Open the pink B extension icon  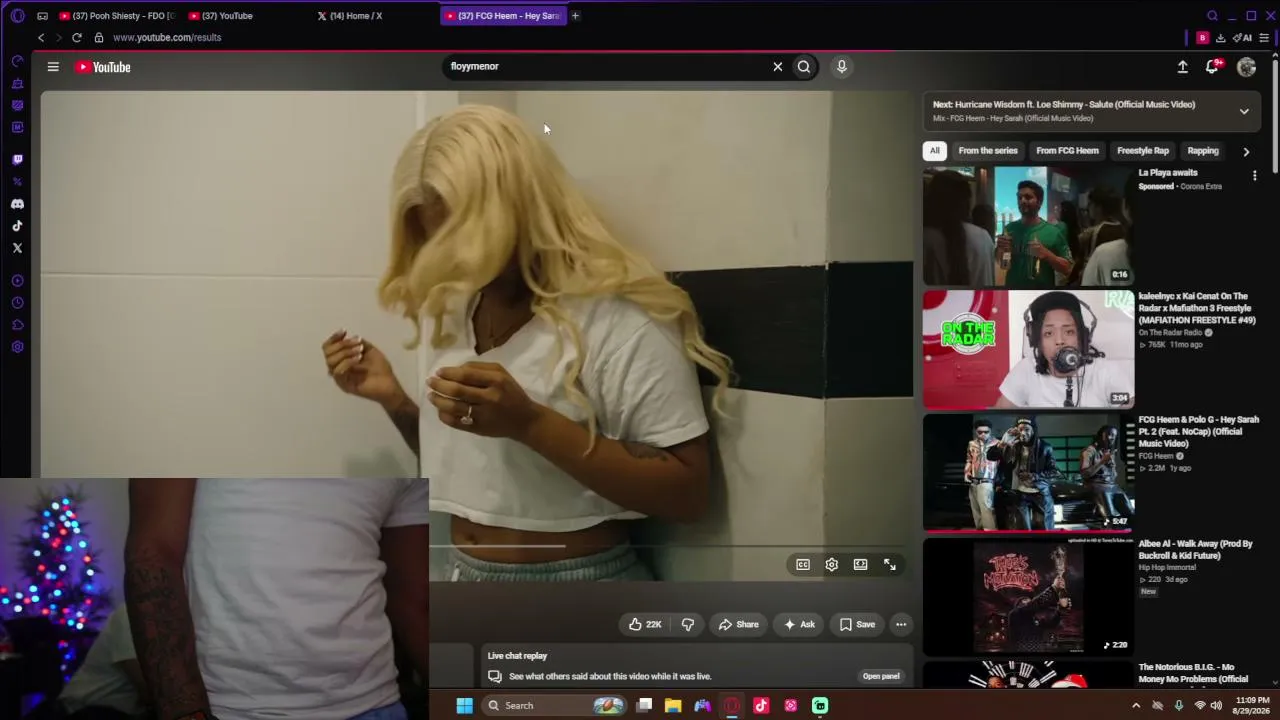pyautogui.click(x=1202, y=38)
